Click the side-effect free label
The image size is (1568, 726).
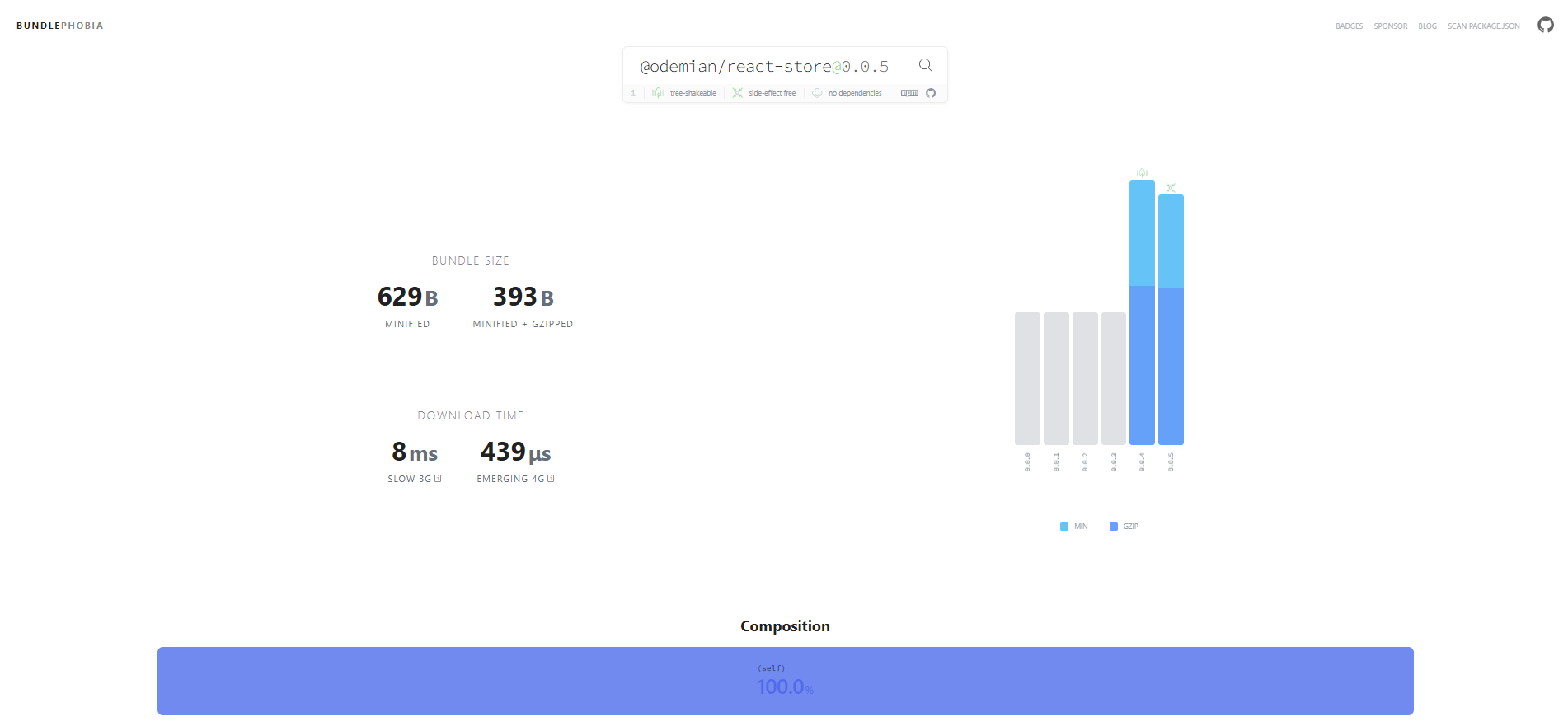(772, 93)
